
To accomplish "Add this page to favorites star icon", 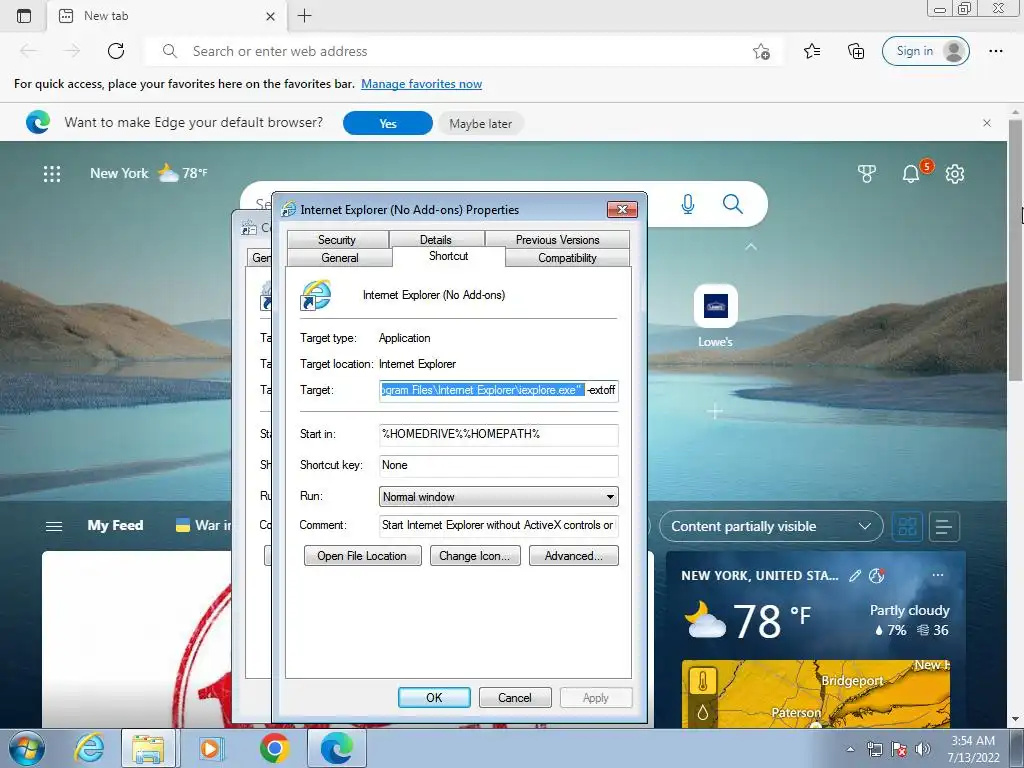I will coord(761,51).
